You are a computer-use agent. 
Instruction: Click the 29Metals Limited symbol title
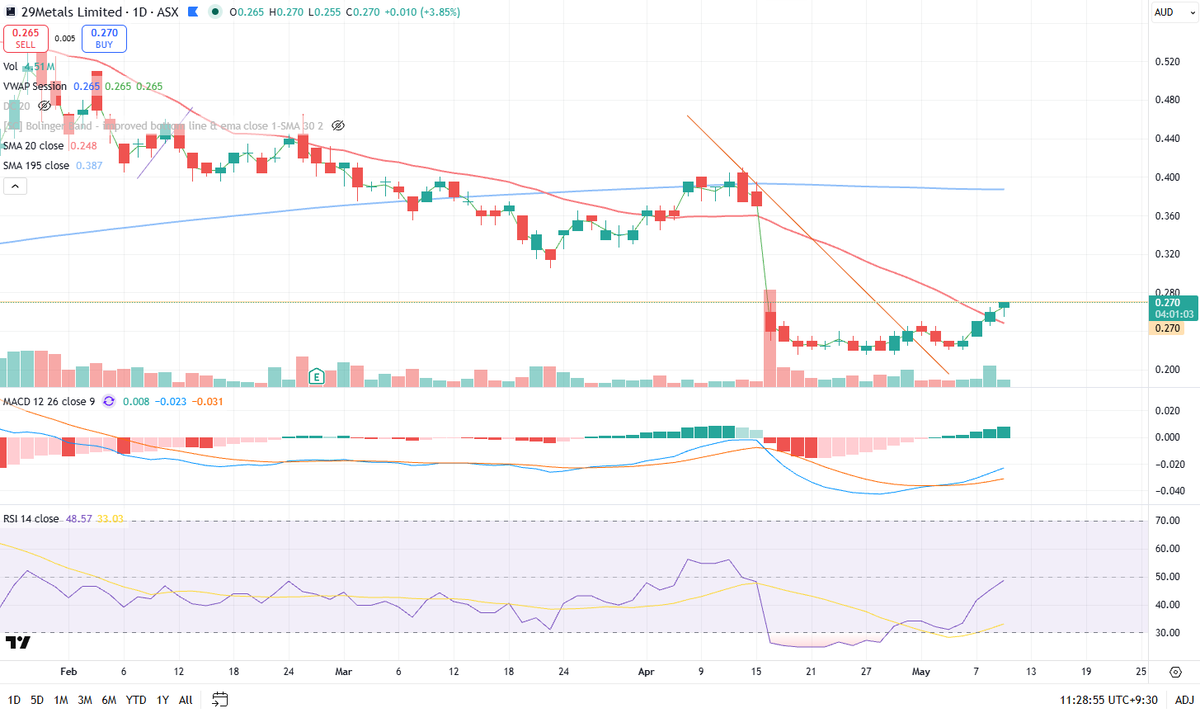72,13
